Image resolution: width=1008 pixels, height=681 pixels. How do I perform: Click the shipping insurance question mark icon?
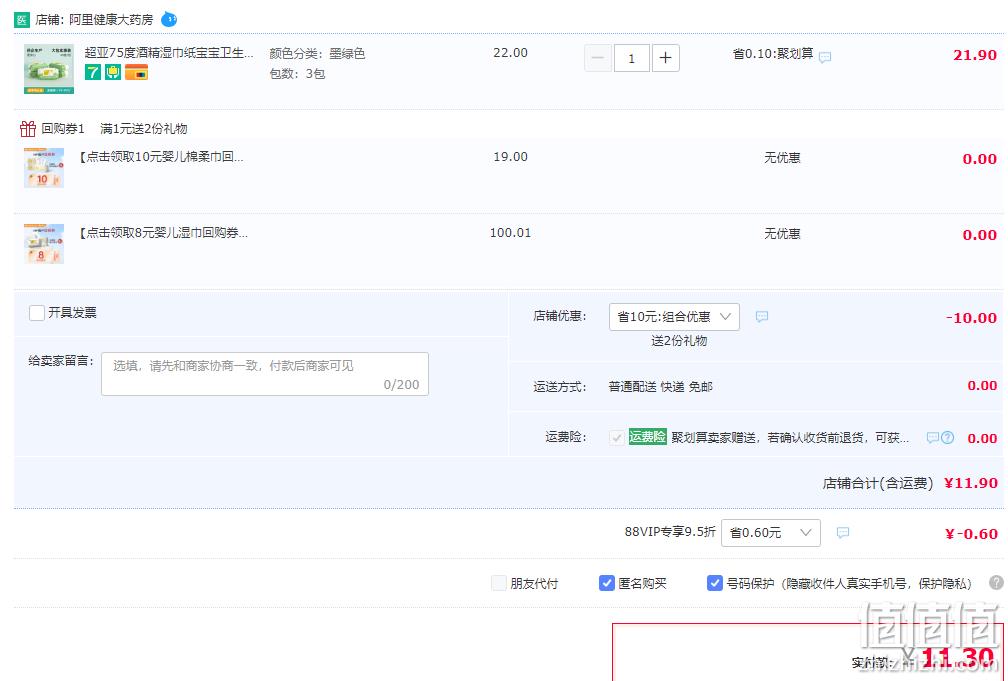948,438
